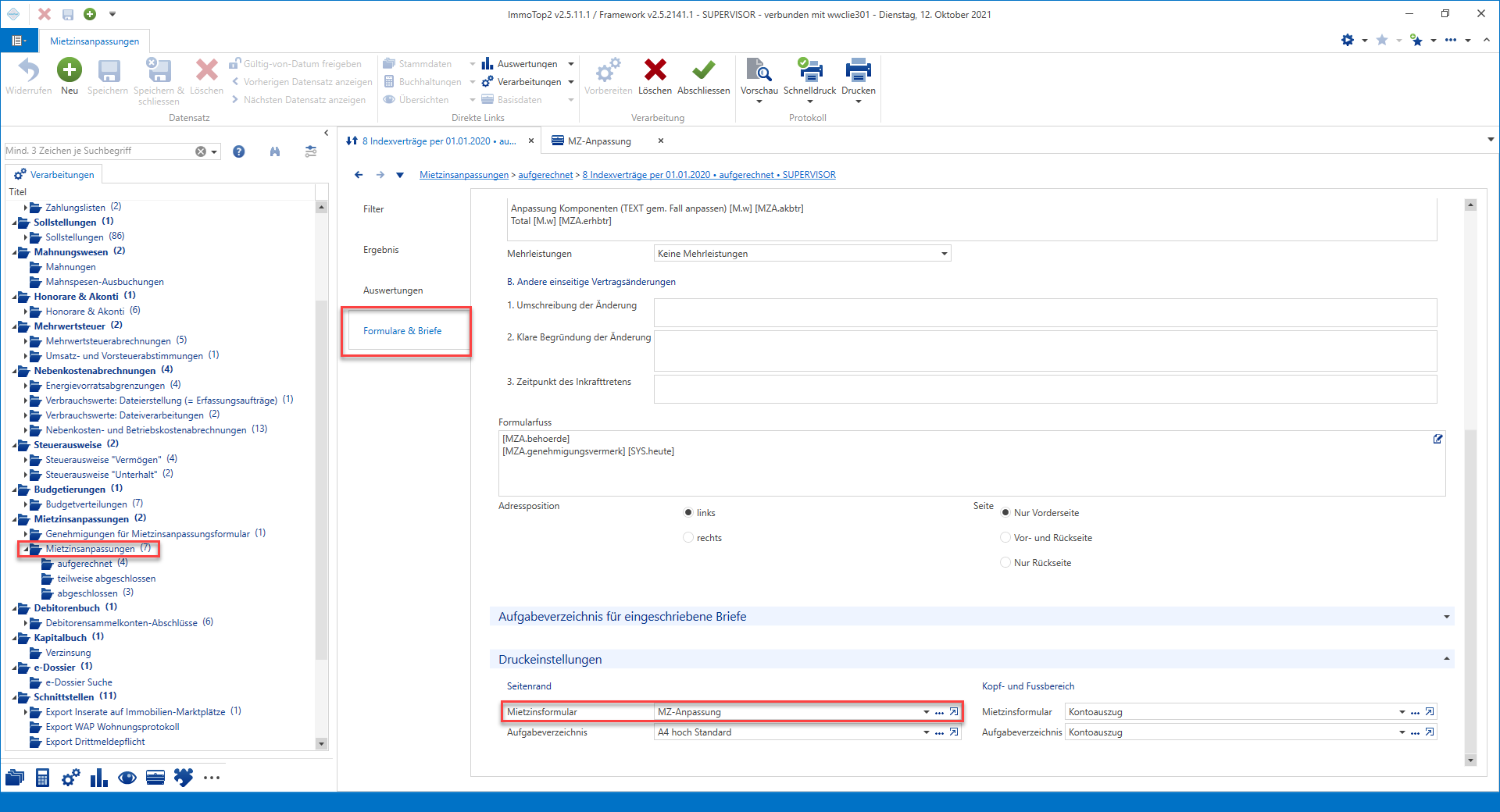Click the aufgerechnet breadcrumb link
The height and width of the screenshot is (812, 1500).
[x=545, y=175]
